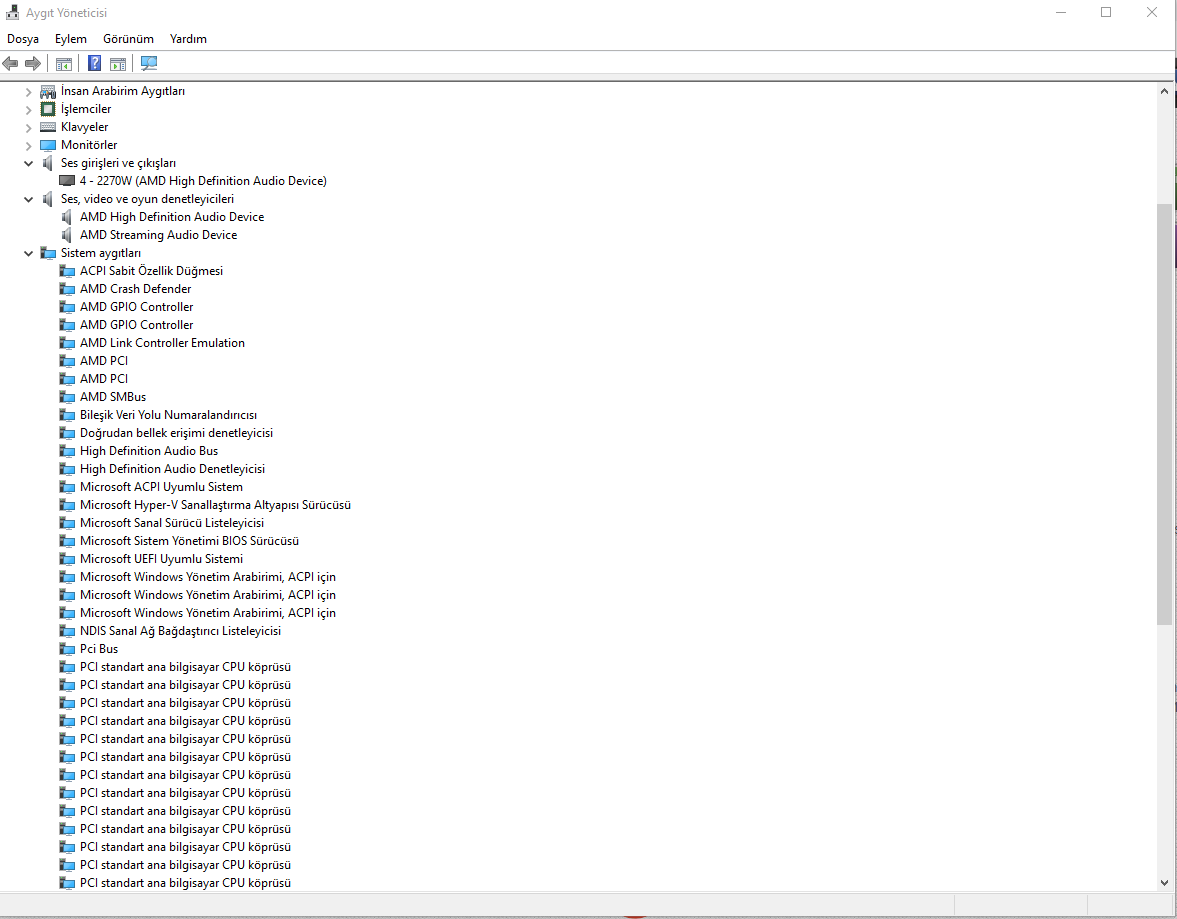Collapse the Sistem aygıtları node
This screenshot has width=1177, height=919.
pos(29,253)
